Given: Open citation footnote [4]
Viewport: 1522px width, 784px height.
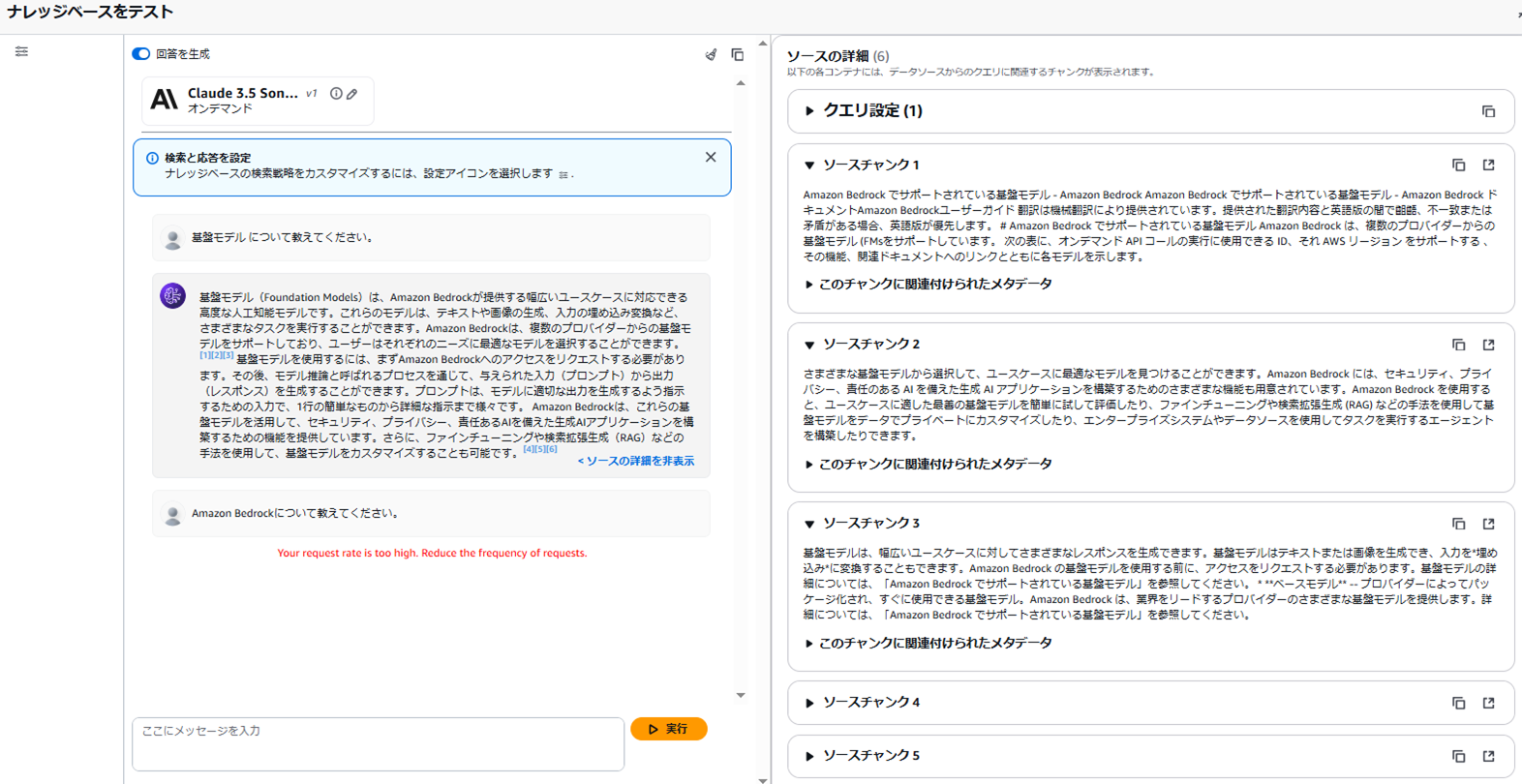Looking at the screenshot, I should 529,449.
